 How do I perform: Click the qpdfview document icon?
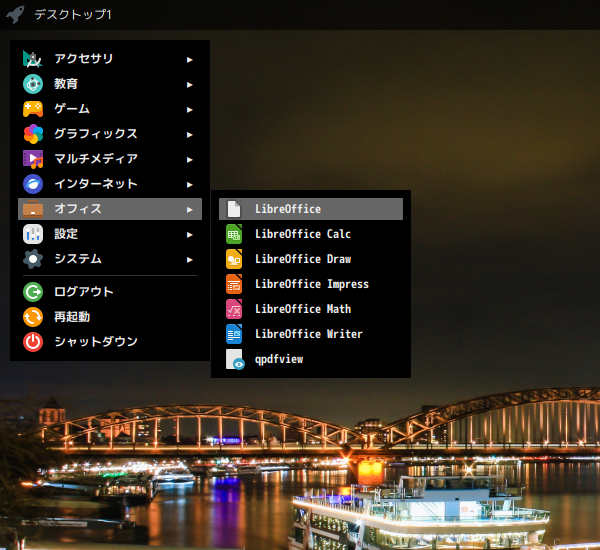[x=235, y=359]
